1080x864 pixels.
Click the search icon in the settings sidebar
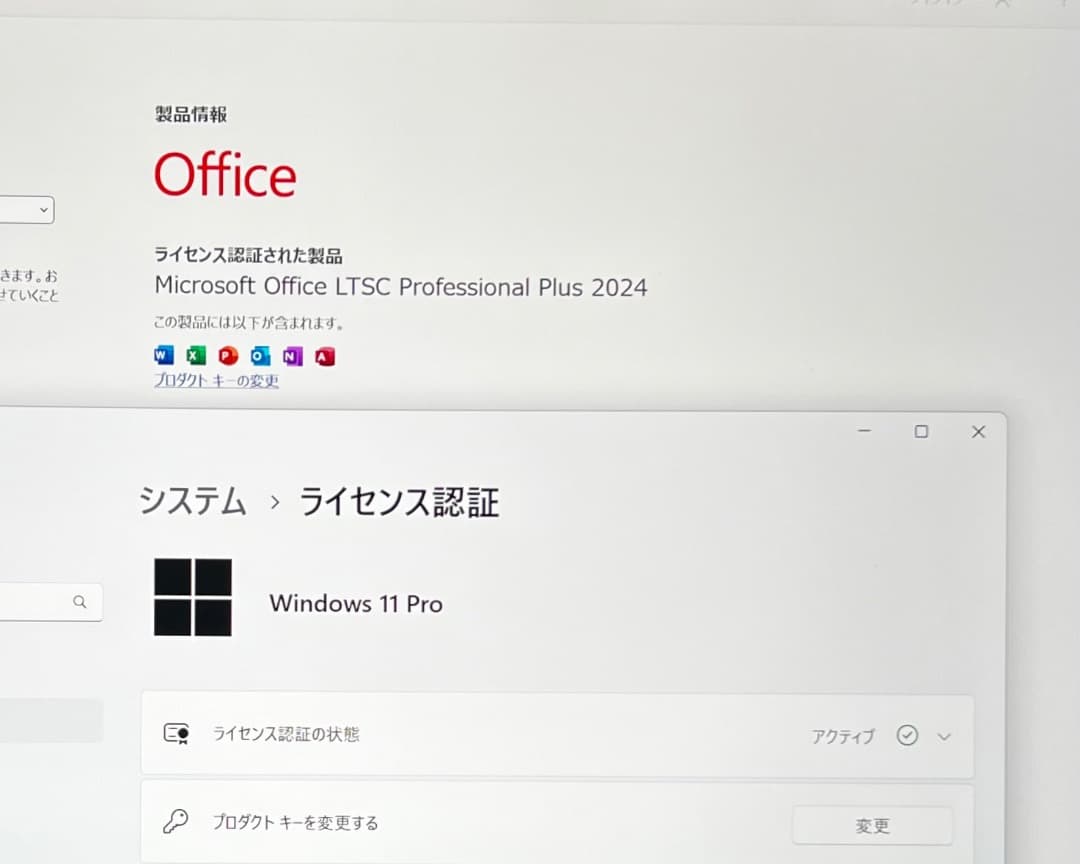click(x=80, y=602)
